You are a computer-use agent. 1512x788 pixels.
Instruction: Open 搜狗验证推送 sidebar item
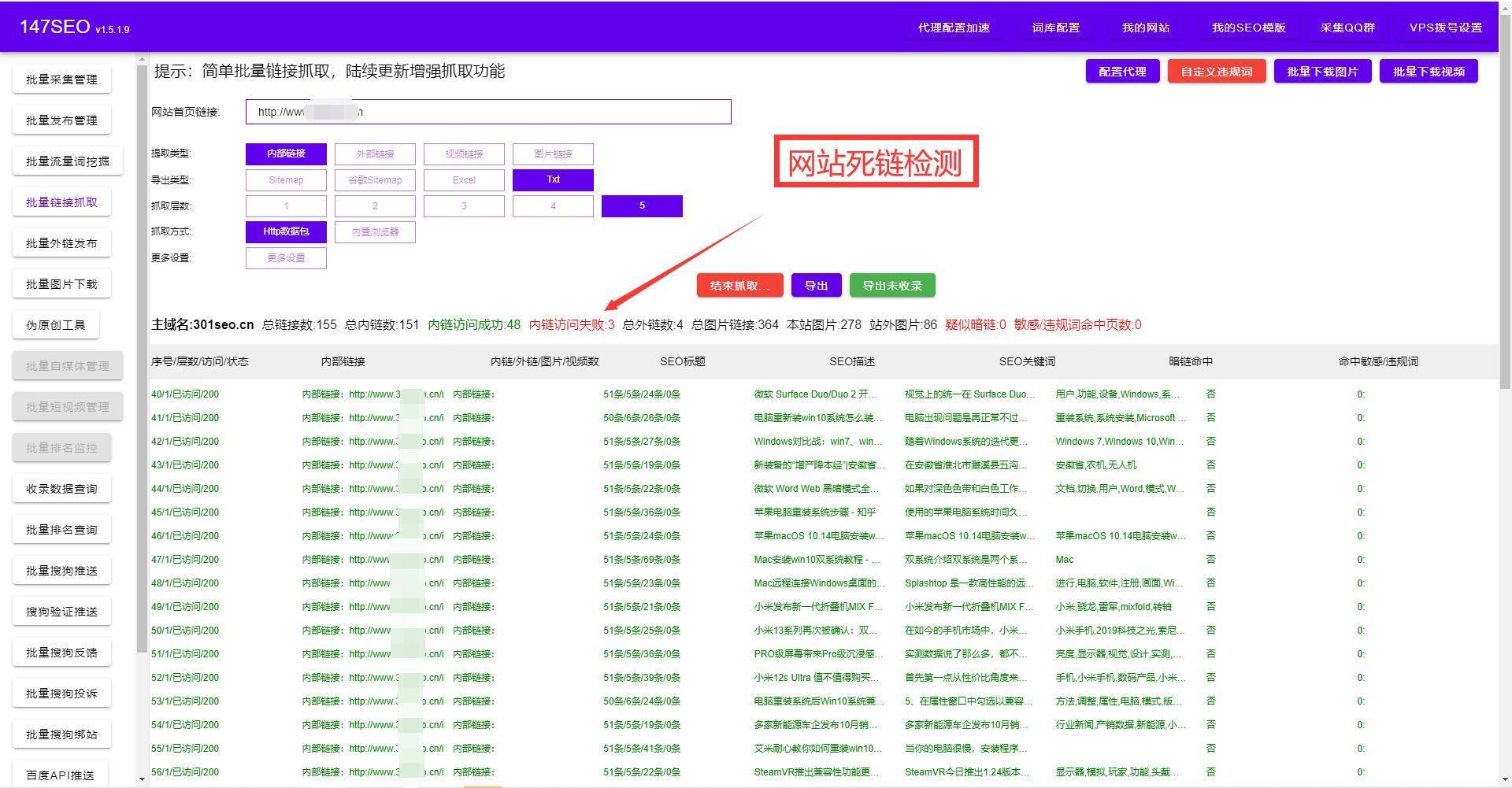tap(61, 612)
